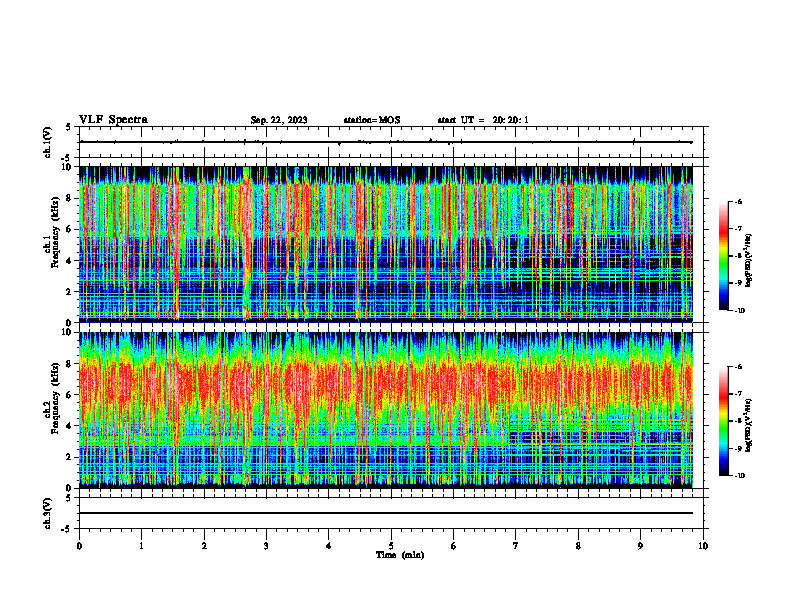Select the "Sep. 22, 2023" date text
The height and width of the screenshot is (612, 792).
pyautogui.click(x=279, y=120)
